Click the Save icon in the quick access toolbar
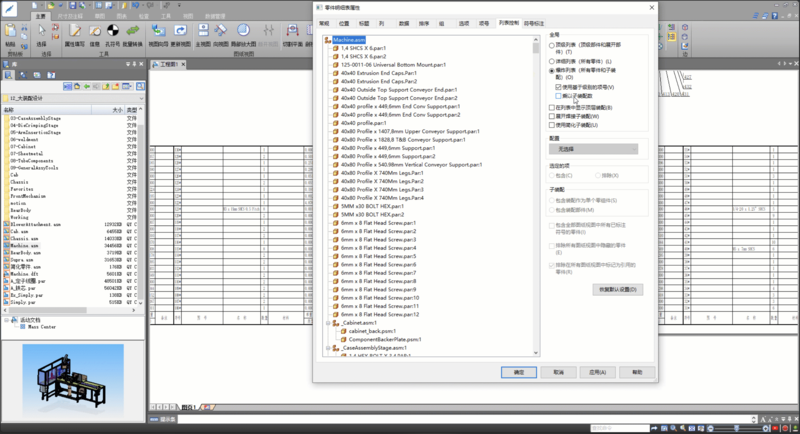The image size is (800, 434). 72,5
